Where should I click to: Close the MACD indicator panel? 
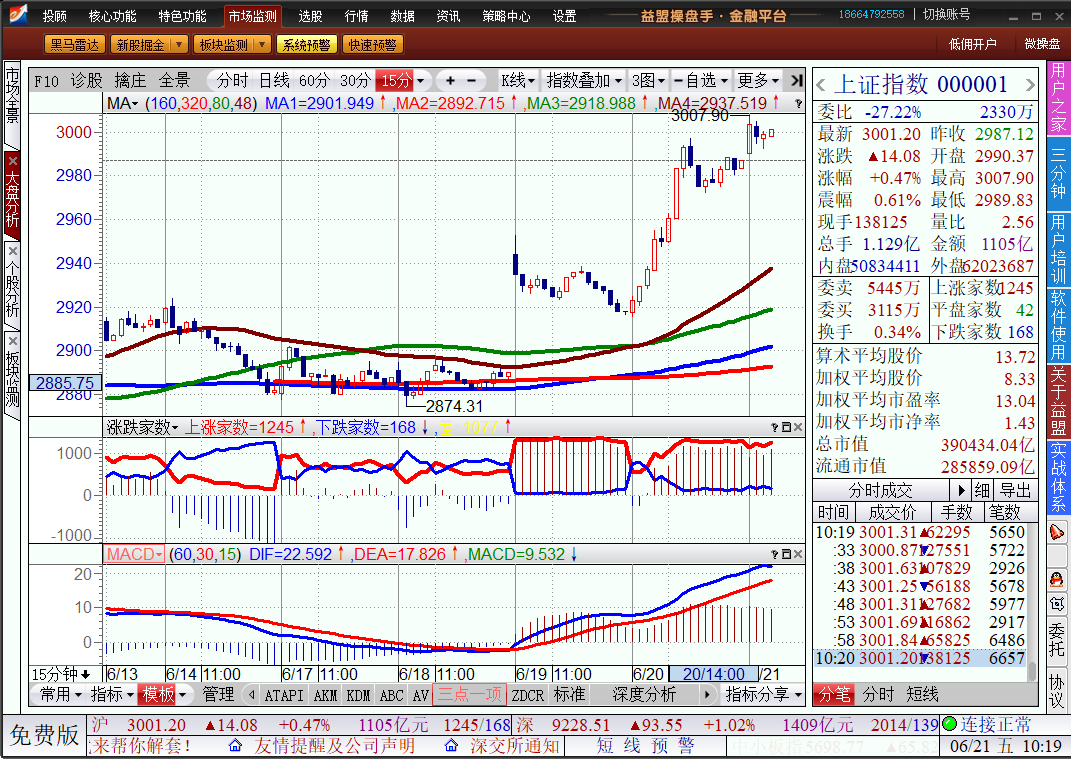click(x=798, y=554)
